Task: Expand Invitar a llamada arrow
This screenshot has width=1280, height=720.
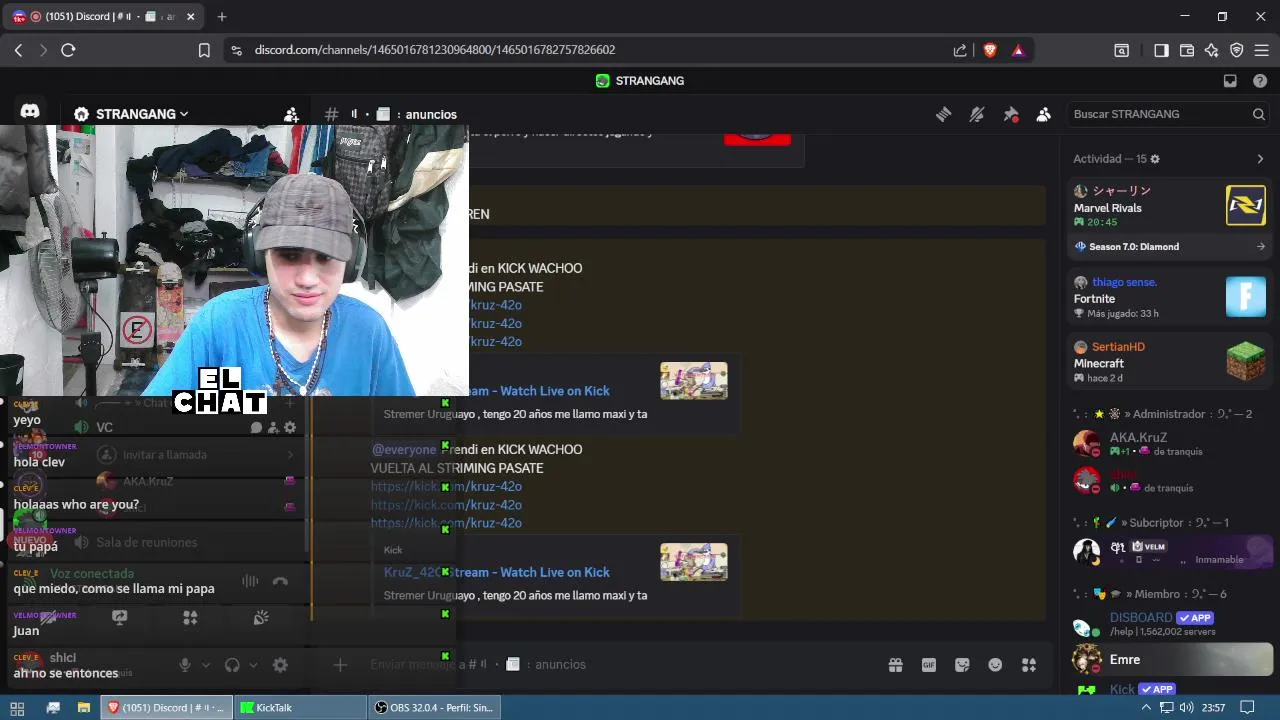Action: tap(290, 455)
